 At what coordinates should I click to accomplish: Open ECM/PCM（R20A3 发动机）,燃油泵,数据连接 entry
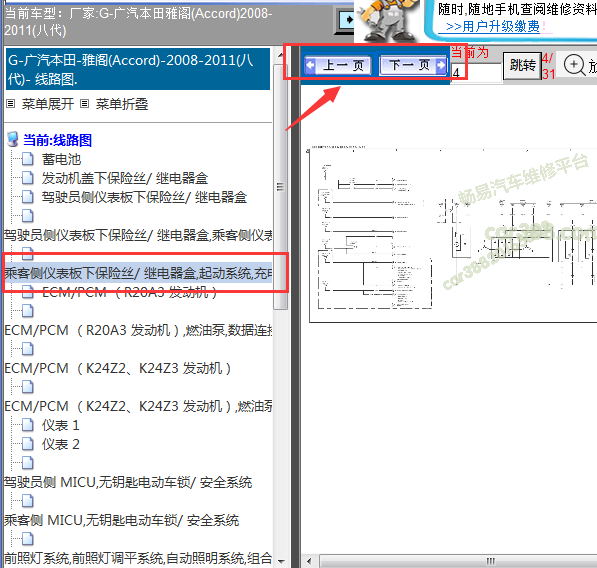138,330
